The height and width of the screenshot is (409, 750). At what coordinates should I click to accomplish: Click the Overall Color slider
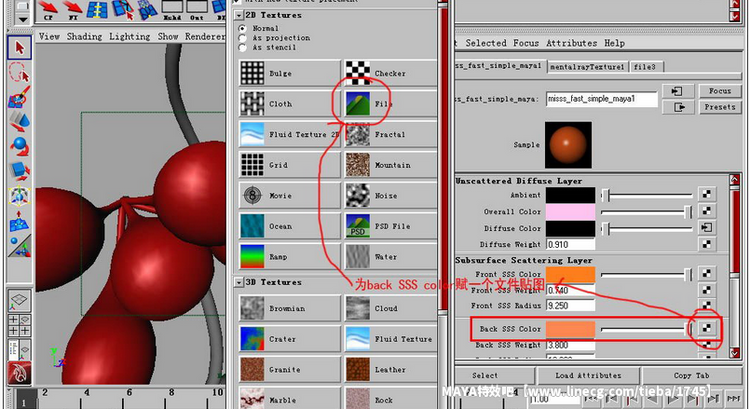coord(647,212)
